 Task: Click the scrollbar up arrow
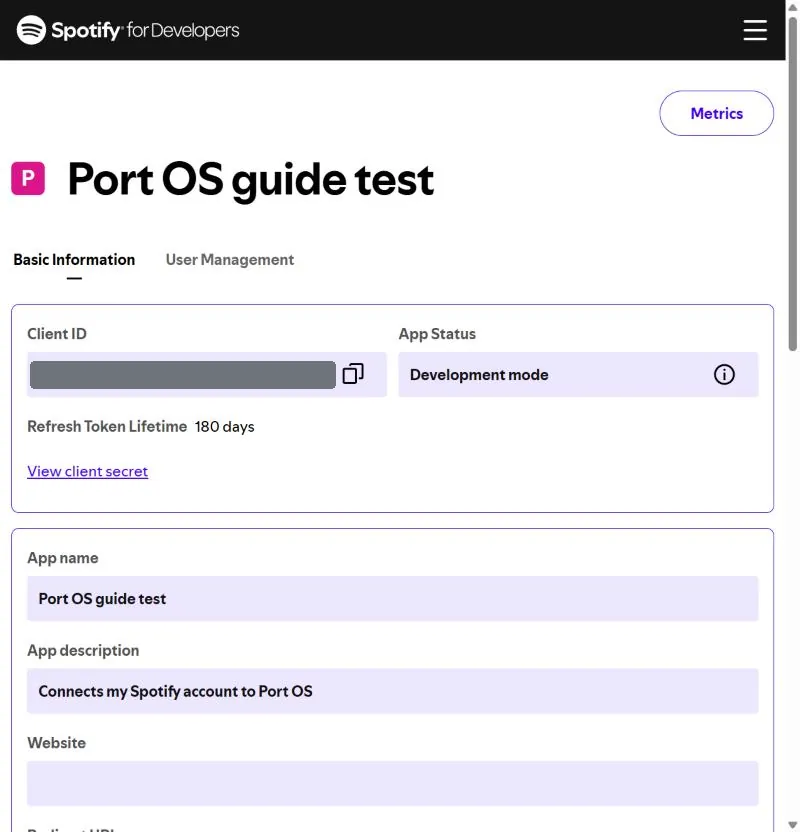[x=793, y=7]
